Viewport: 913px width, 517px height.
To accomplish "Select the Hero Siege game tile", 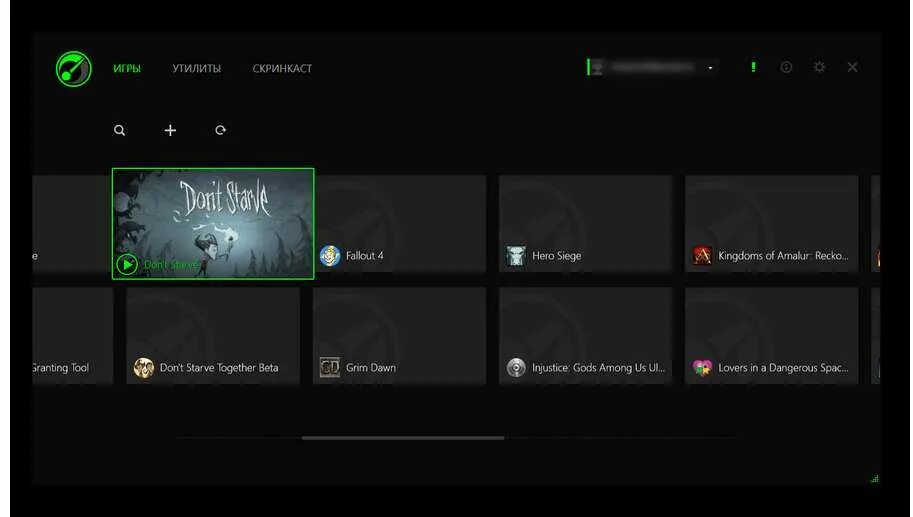I will 586,224.
